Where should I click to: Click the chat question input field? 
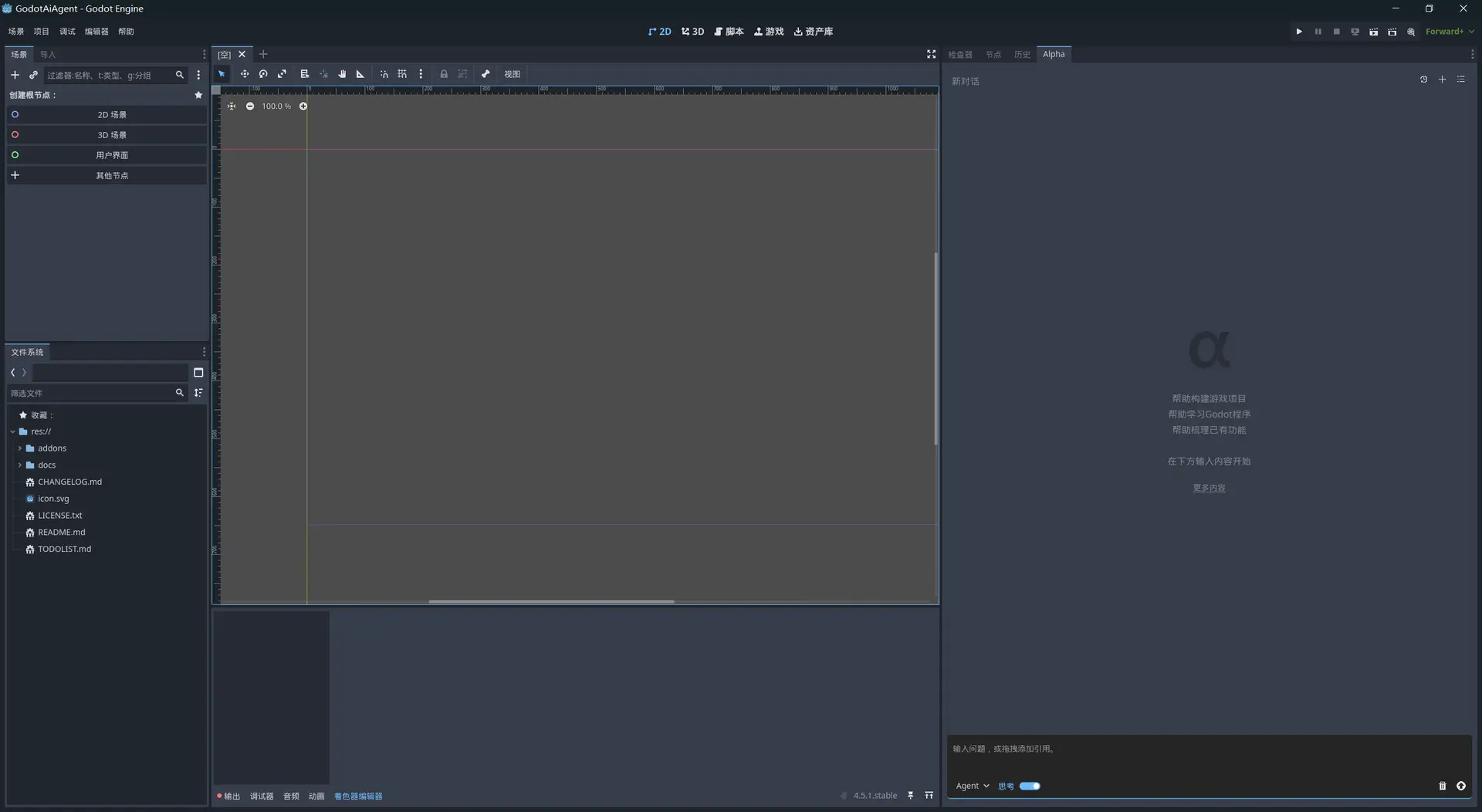tap(1208, 749)
